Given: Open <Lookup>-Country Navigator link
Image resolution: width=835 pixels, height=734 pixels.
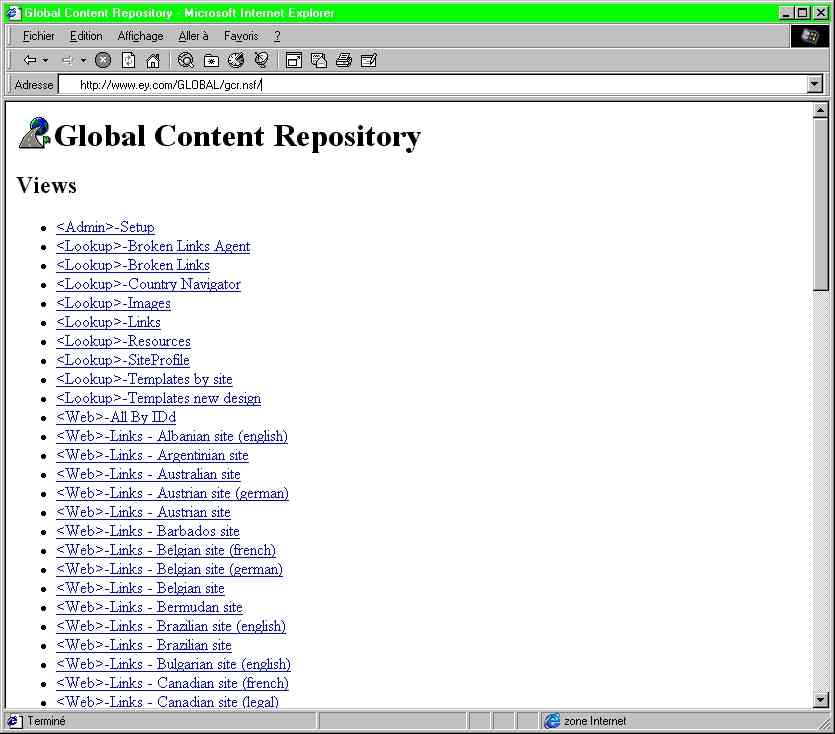Looking at the screenshot, I should click(148, 284).
